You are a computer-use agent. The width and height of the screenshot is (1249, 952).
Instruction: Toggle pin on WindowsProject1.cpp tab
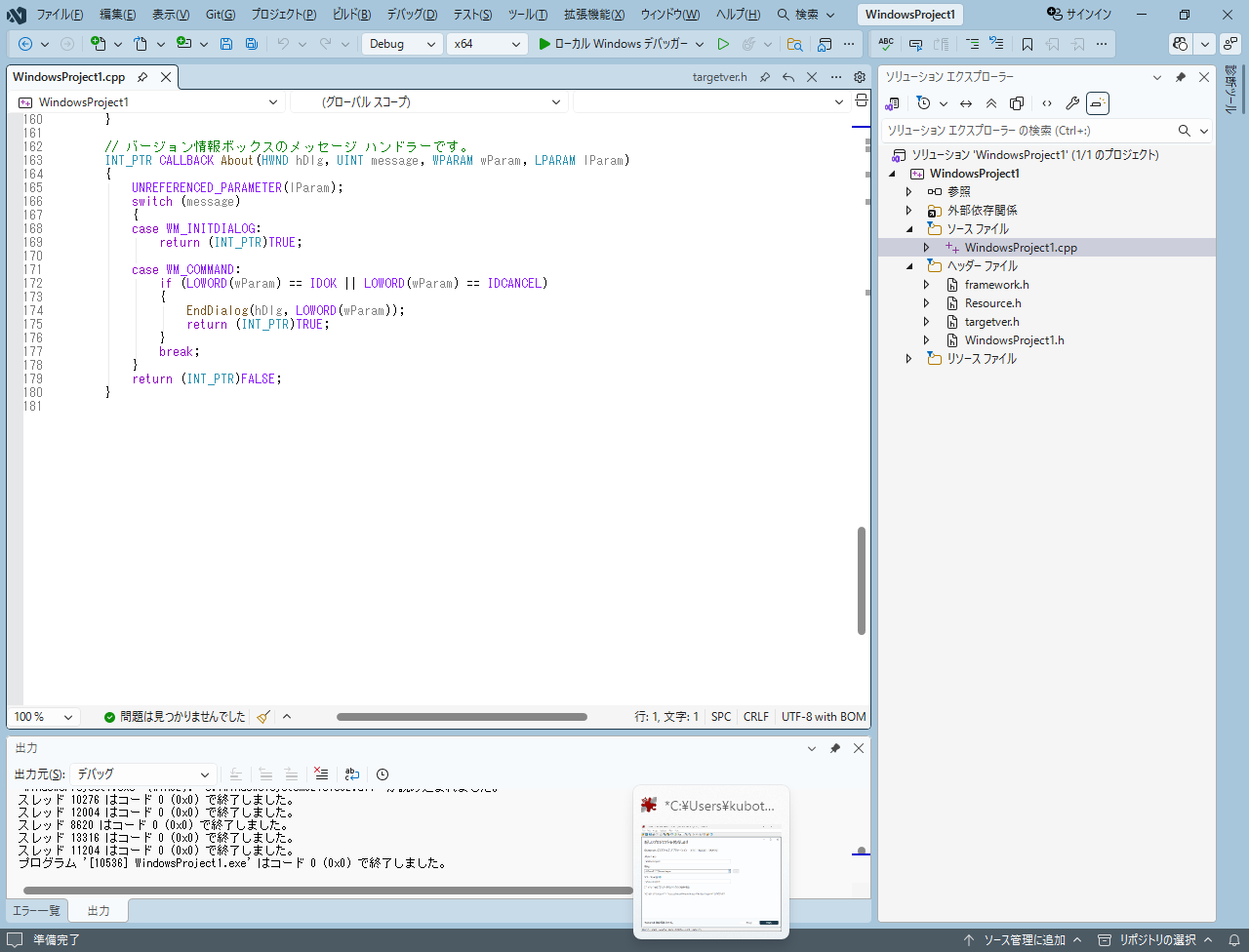(142, 77)
